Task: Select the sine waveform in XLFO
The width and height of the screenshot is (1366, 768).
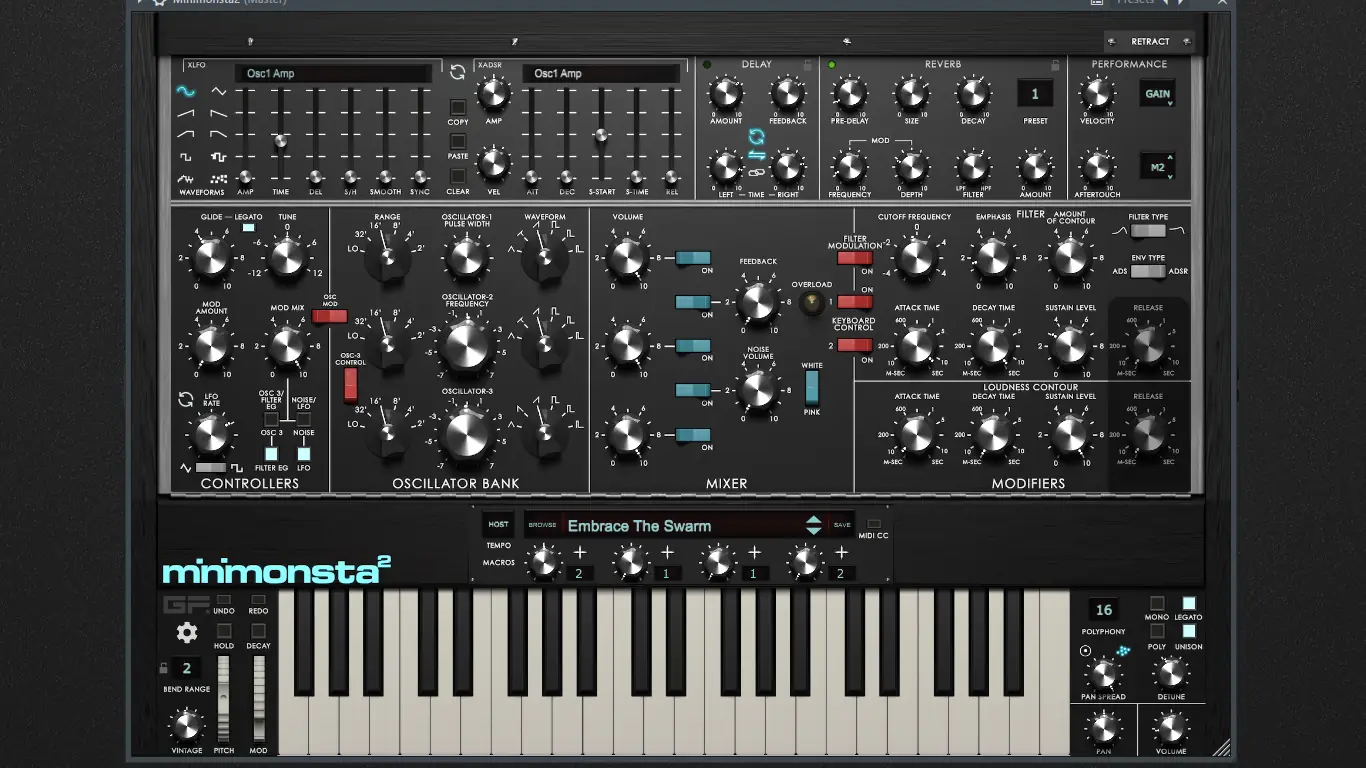Action: tap(186, 91)
